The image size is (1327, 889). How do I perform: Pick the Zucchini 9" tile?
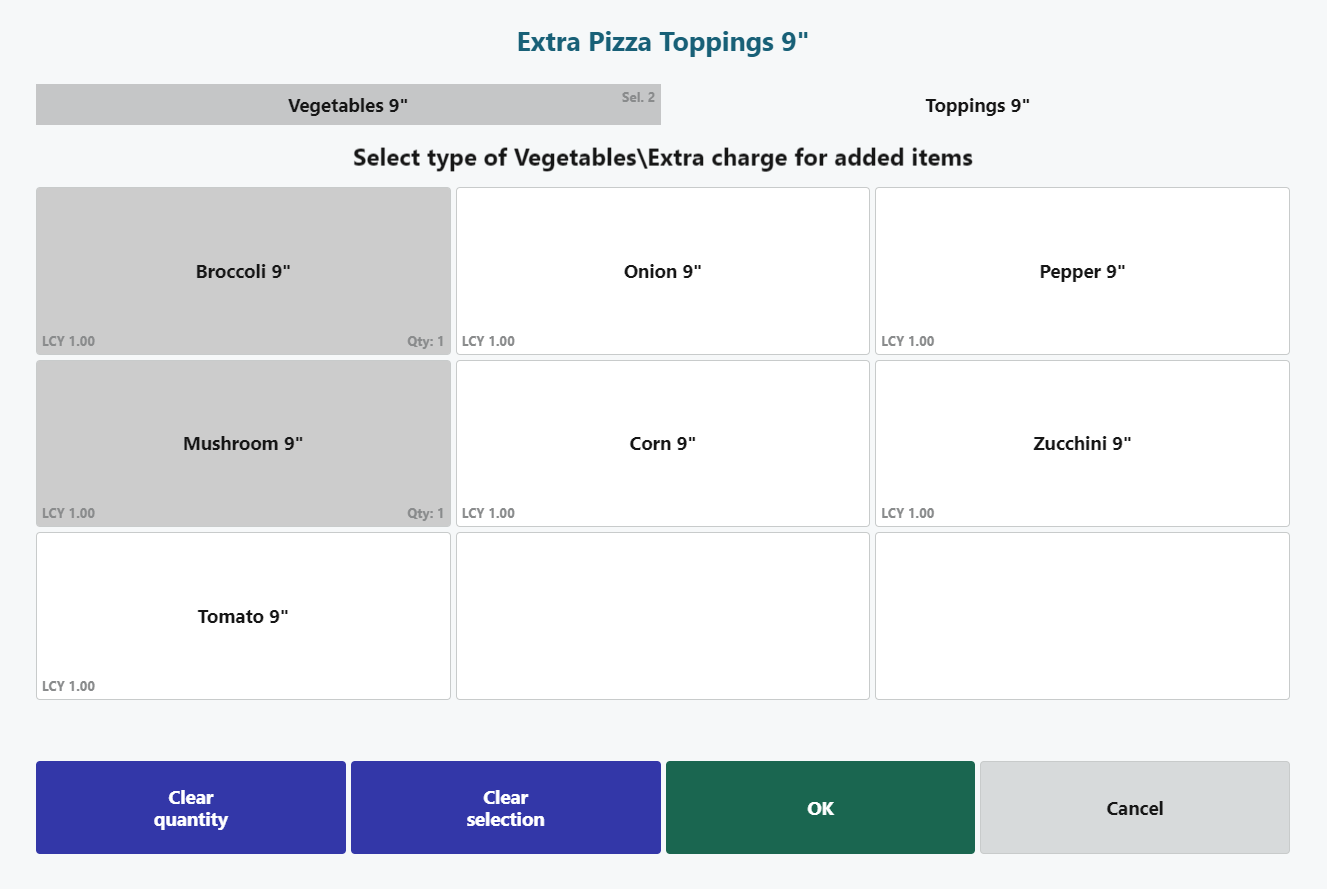pos(1082,443)
